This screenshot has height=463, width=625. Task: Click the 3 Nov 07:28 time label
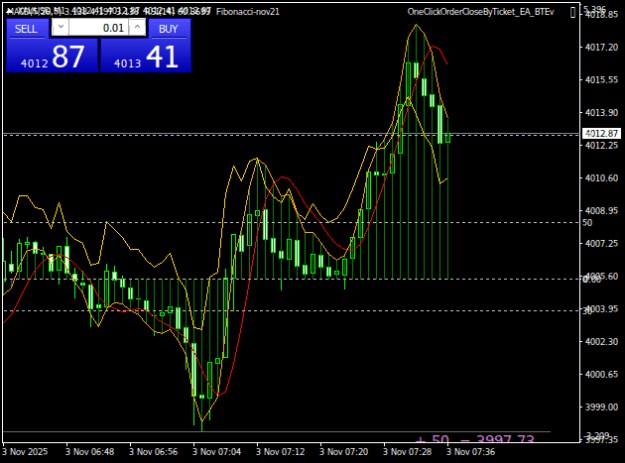407,452
